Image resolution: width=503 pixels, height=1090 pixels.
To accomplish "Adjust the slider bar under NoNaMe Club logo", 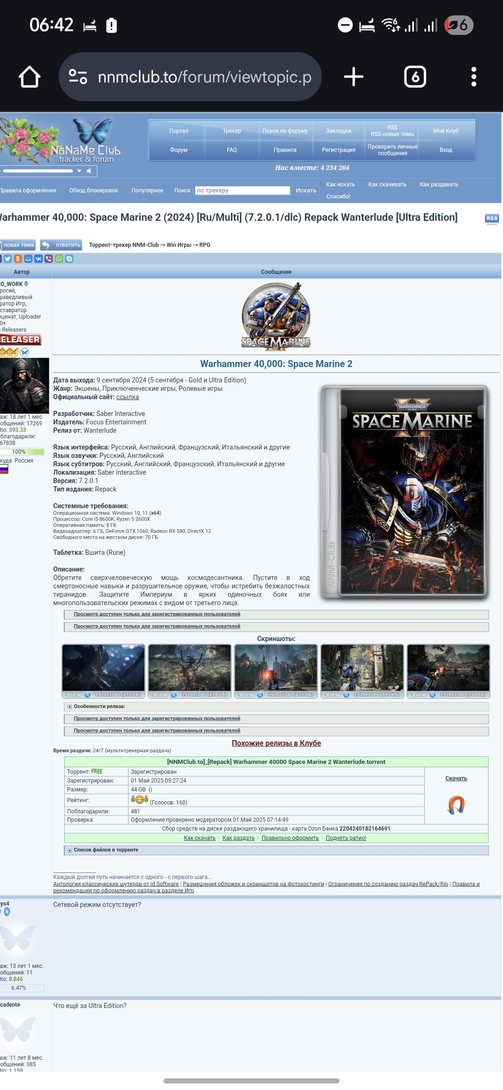I will (x=40, y=170).
